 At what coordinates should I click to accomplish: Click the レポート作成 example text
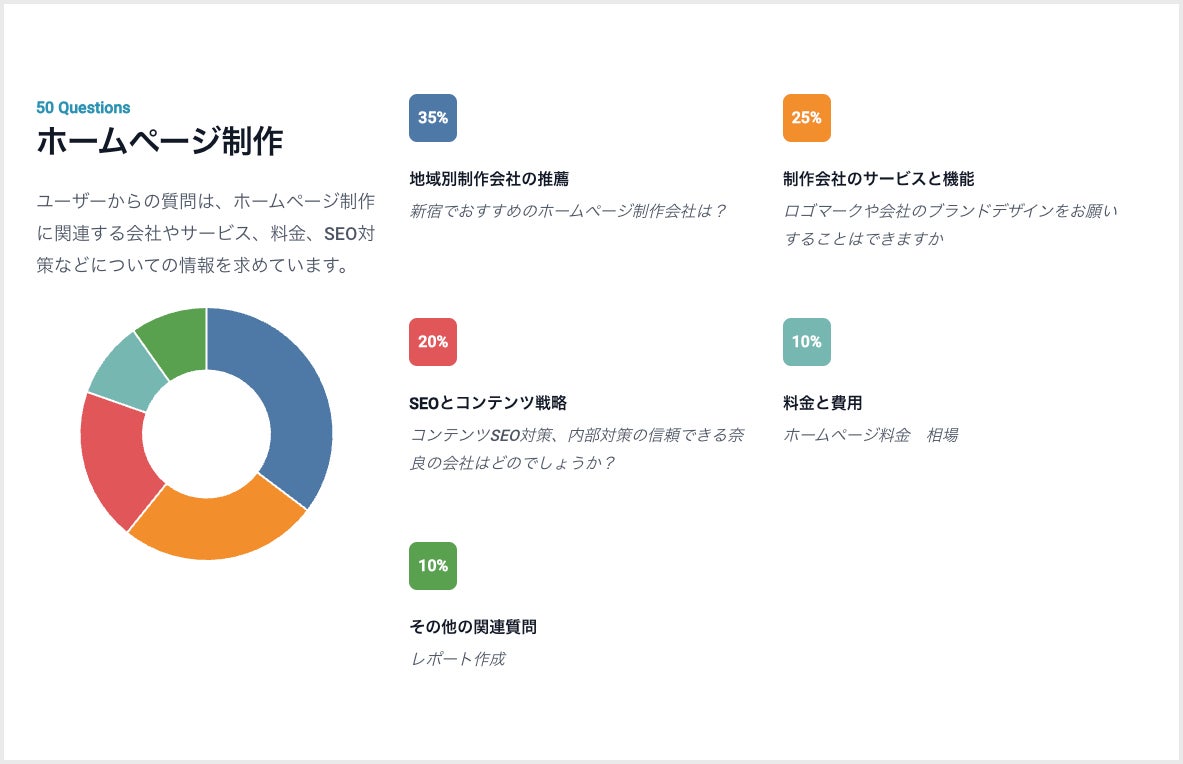point(458,659)
